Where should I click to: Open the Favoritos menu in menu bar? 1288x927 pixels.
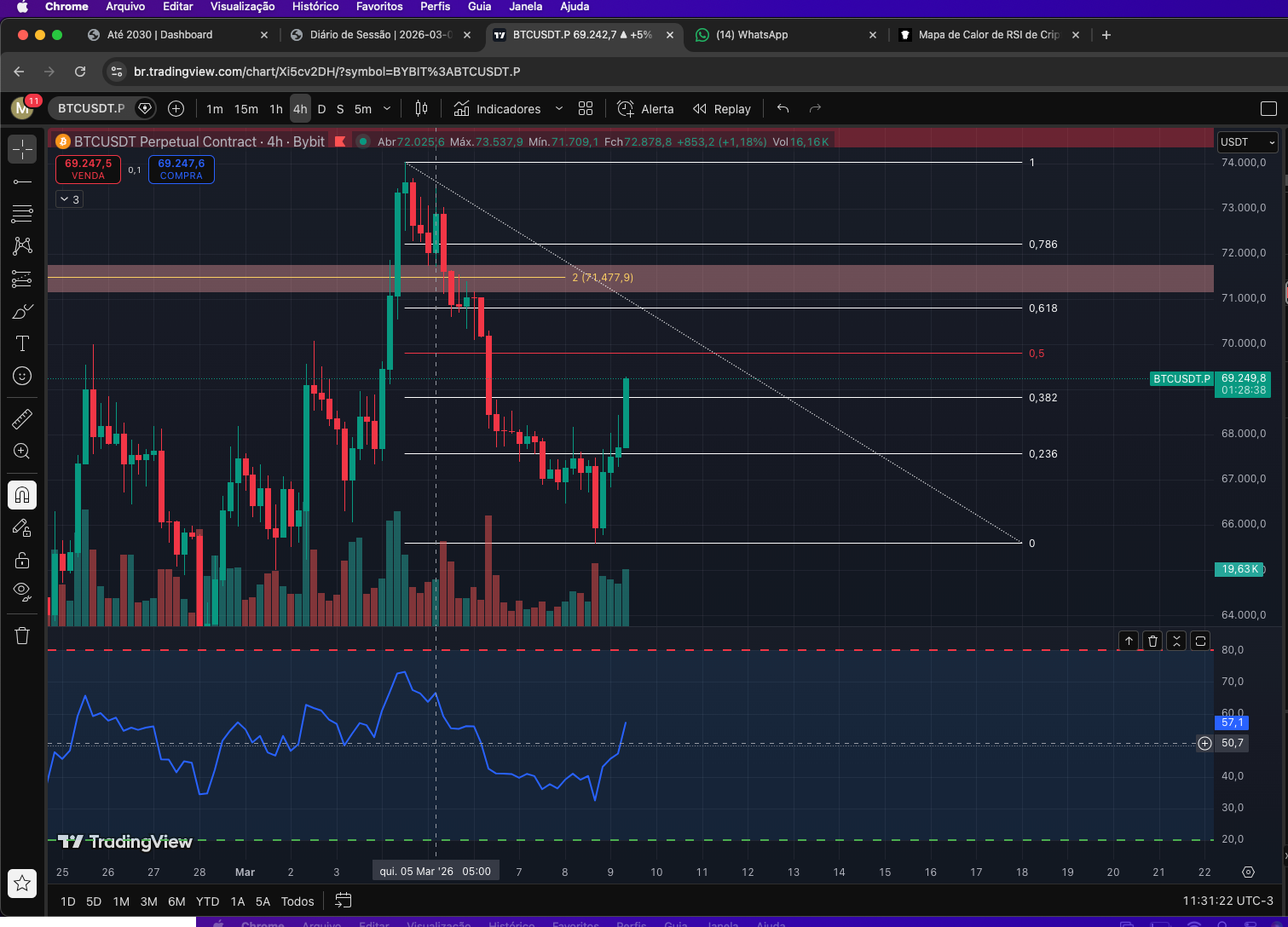379,7
